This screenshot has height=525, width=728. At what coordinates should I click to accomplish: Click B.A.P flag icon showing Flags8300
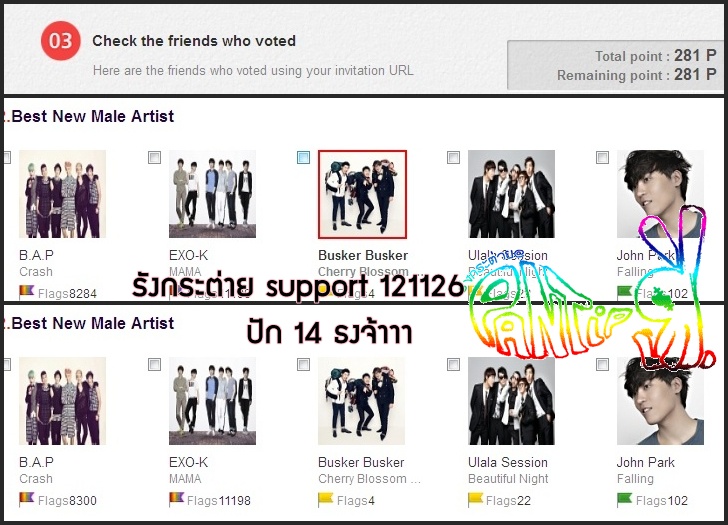tap(27, 499)
